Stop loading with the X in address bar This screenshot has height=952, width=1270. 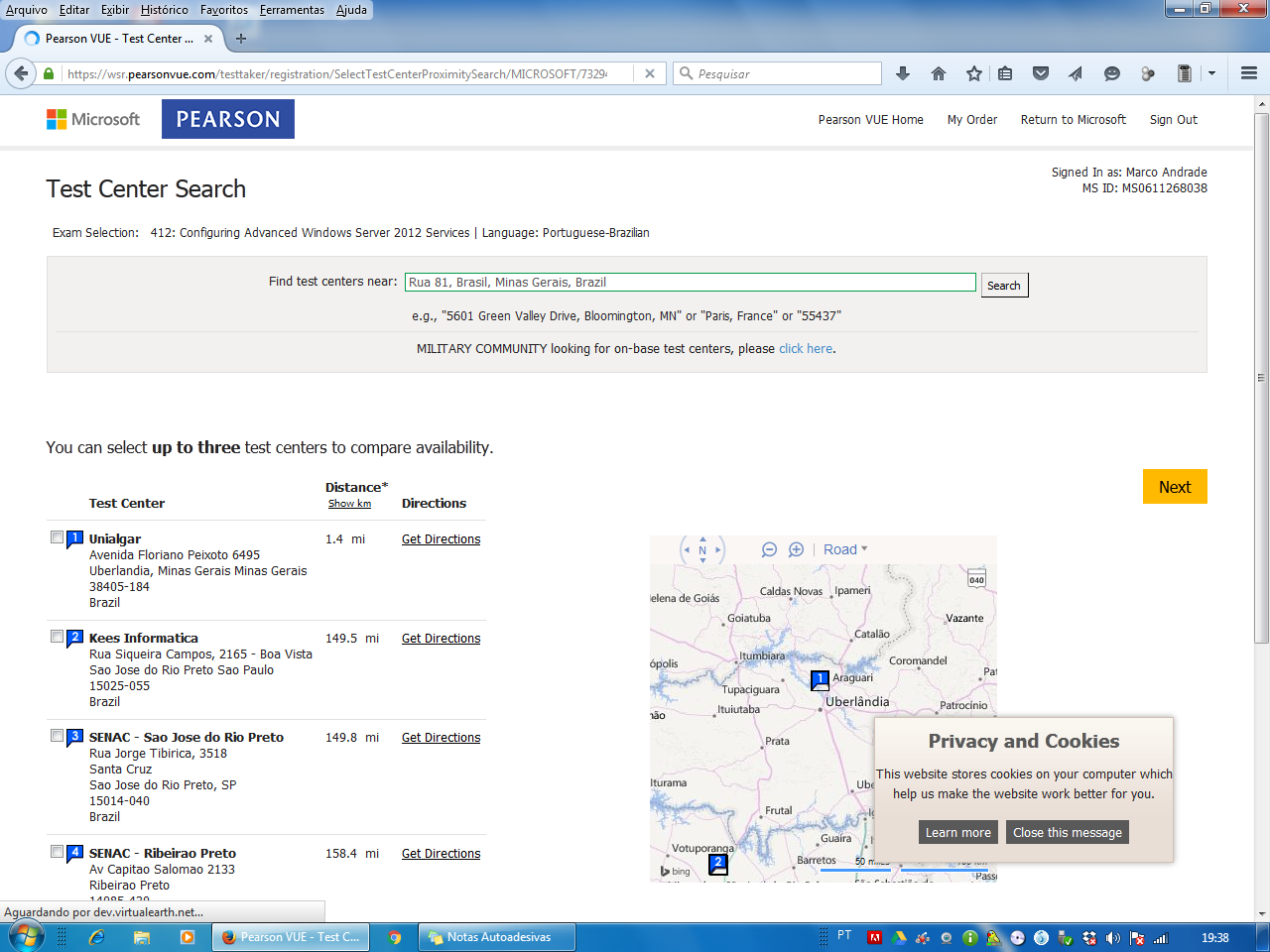point(649,73)
